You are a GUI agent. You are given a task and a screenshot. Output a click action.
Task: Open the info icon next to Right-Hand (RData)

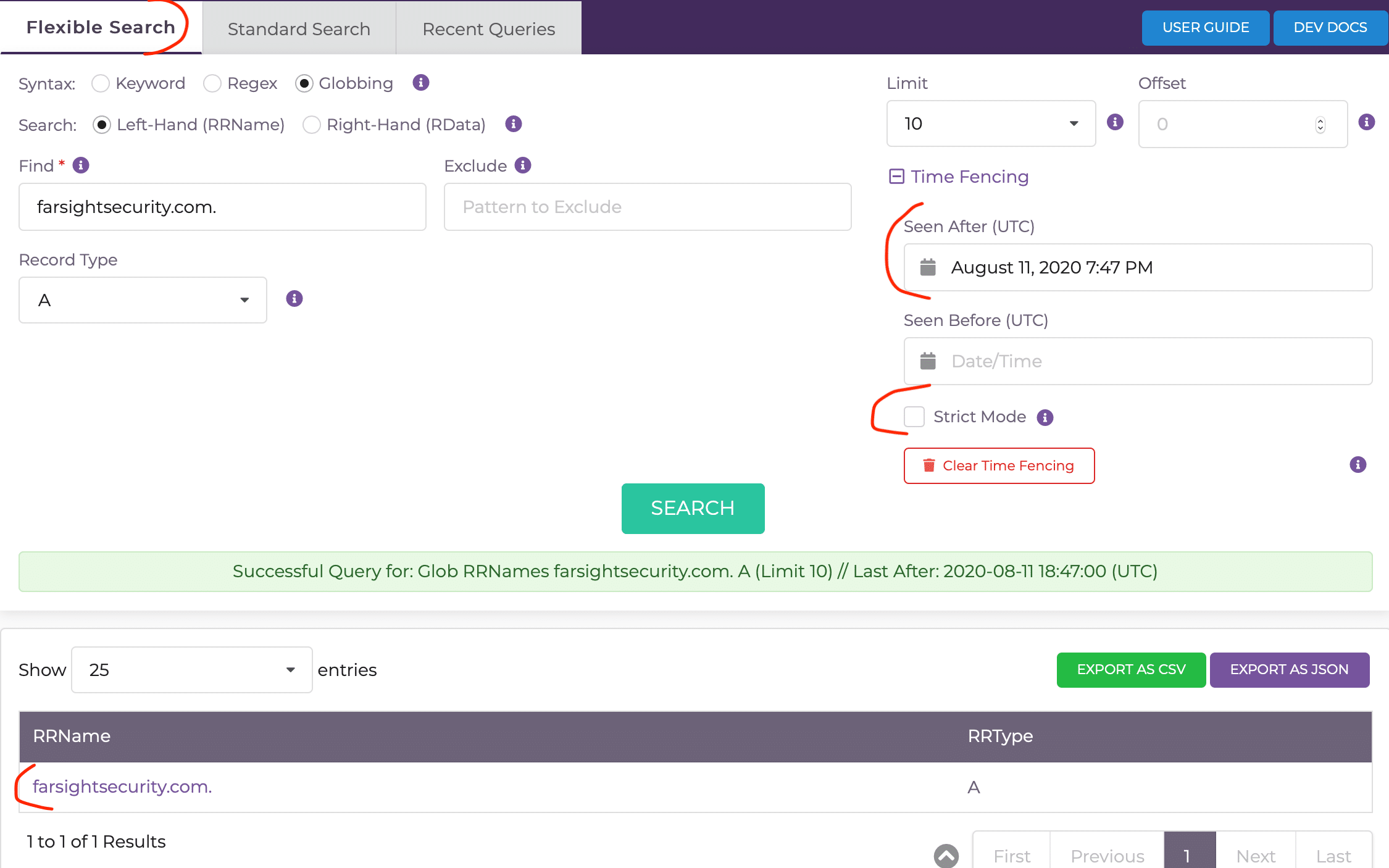point(514,124)
